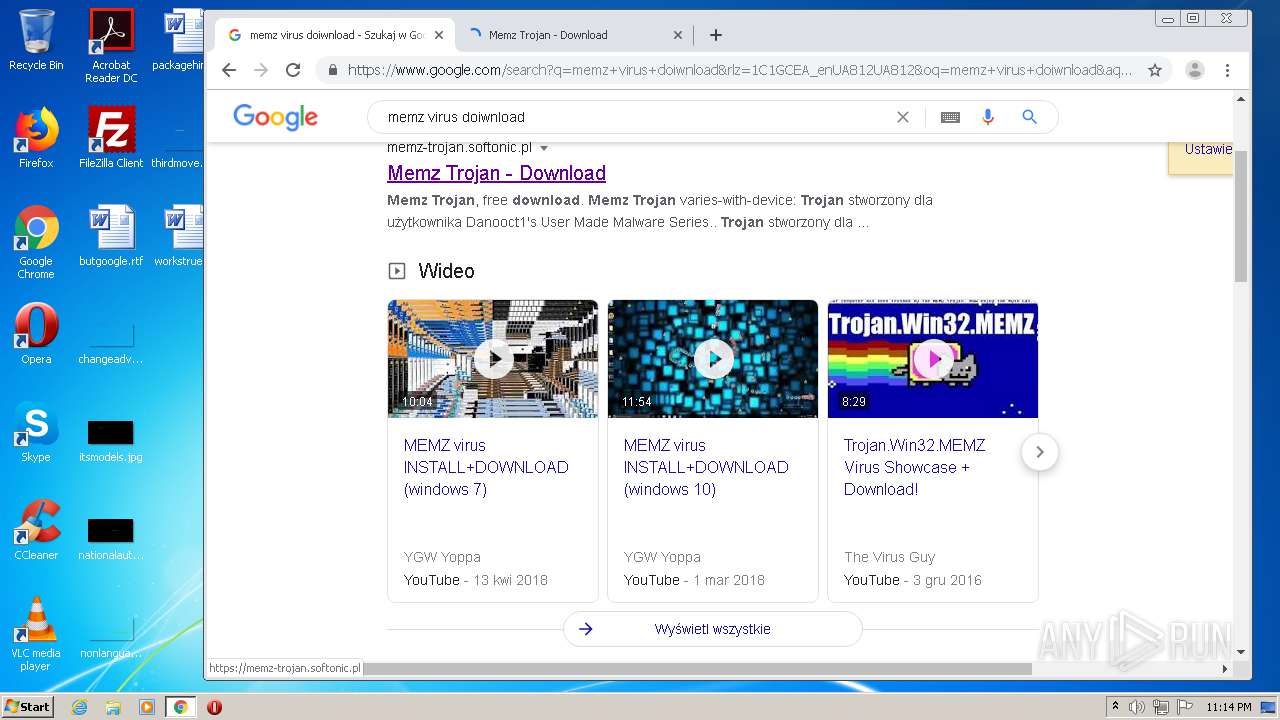Select the Google Chrome desktop shortcut
The image size is (1280, 720).
point(36,242)
